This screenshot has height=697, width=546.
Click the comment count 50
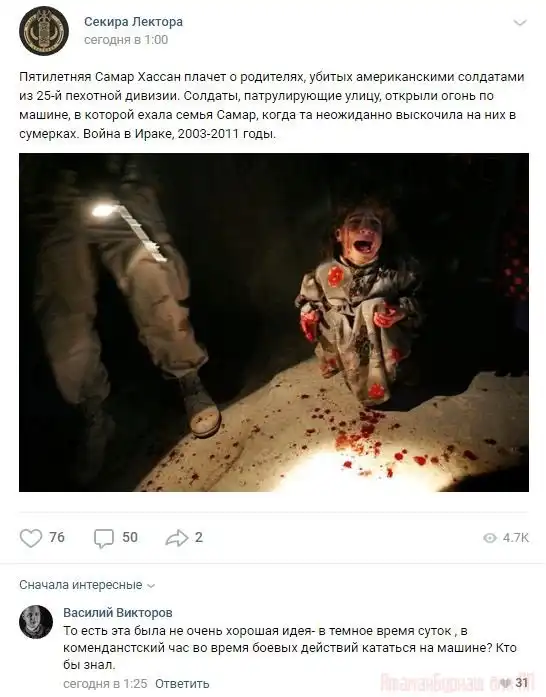[x=130, y=537]
